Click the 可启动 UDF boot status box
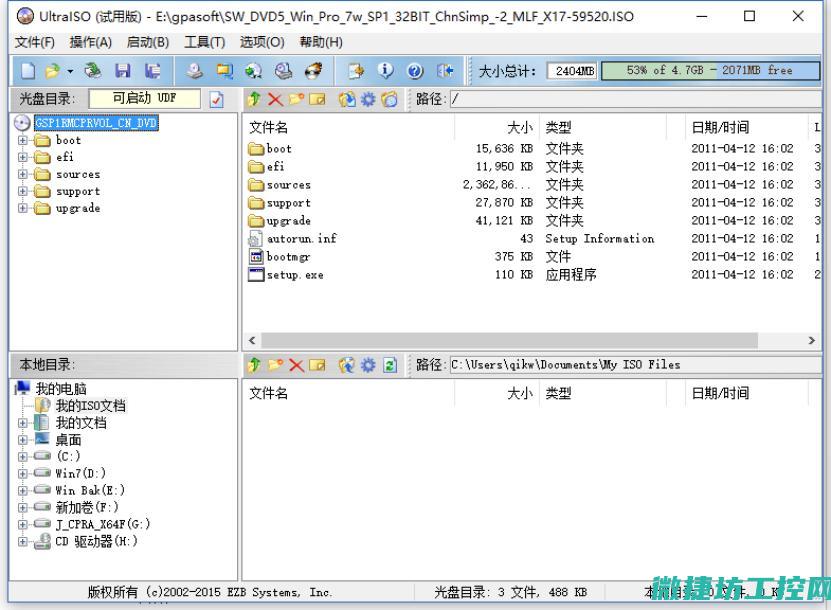This screenshot has width=831, height=610. [x=145, y=99]
